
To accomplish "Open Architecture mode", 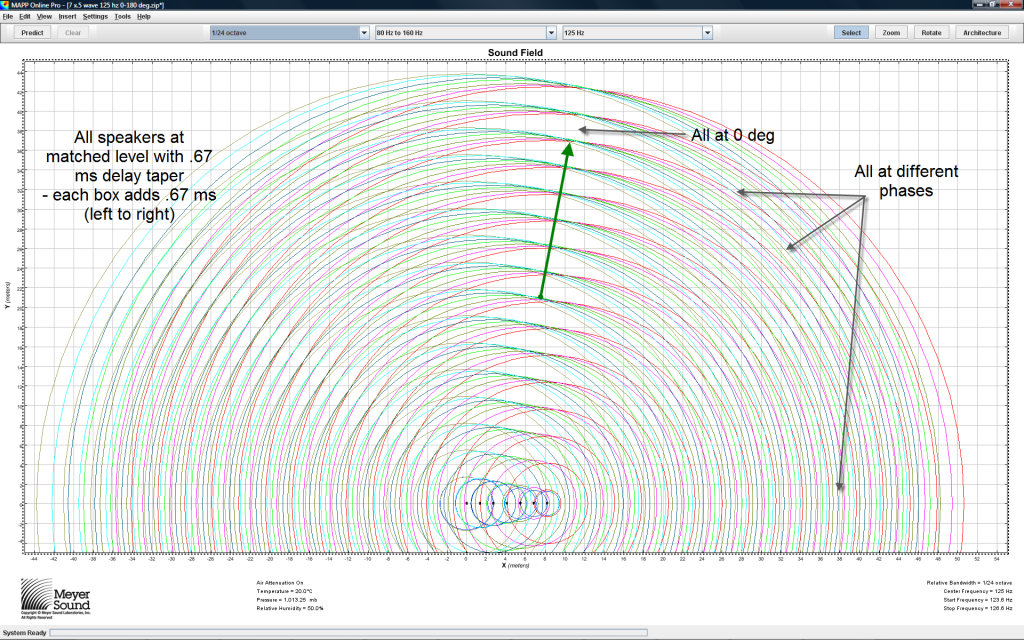I will click(x=981, y=32).
